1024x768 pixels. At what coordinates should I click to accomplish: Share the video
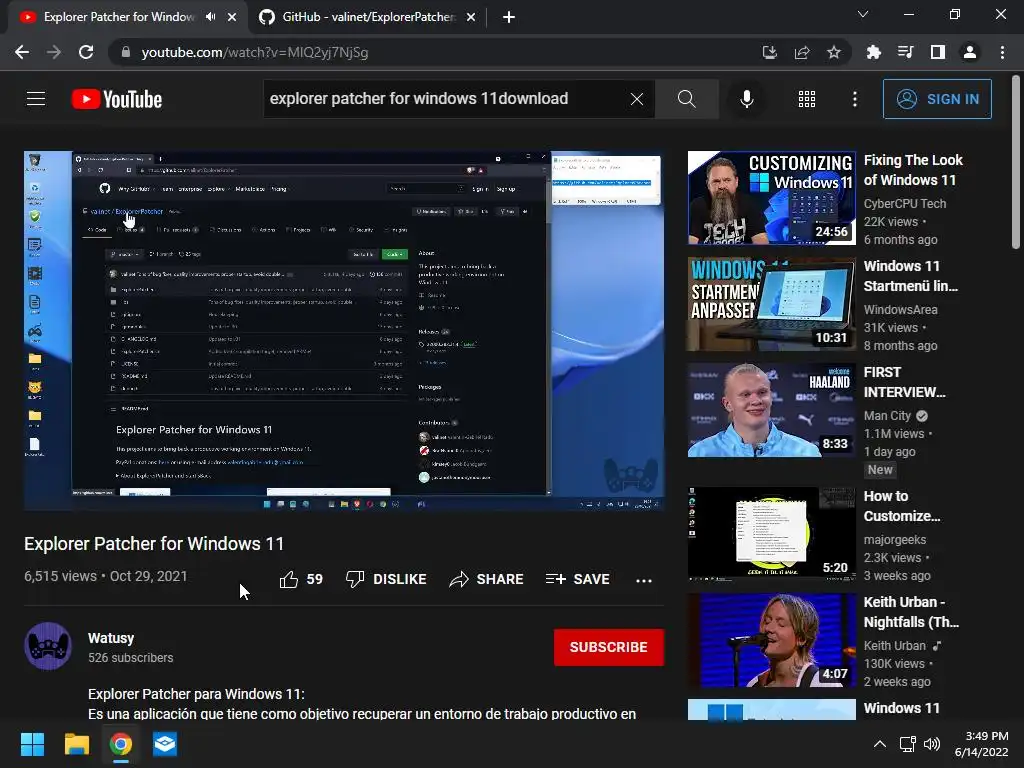click(487, 579)
